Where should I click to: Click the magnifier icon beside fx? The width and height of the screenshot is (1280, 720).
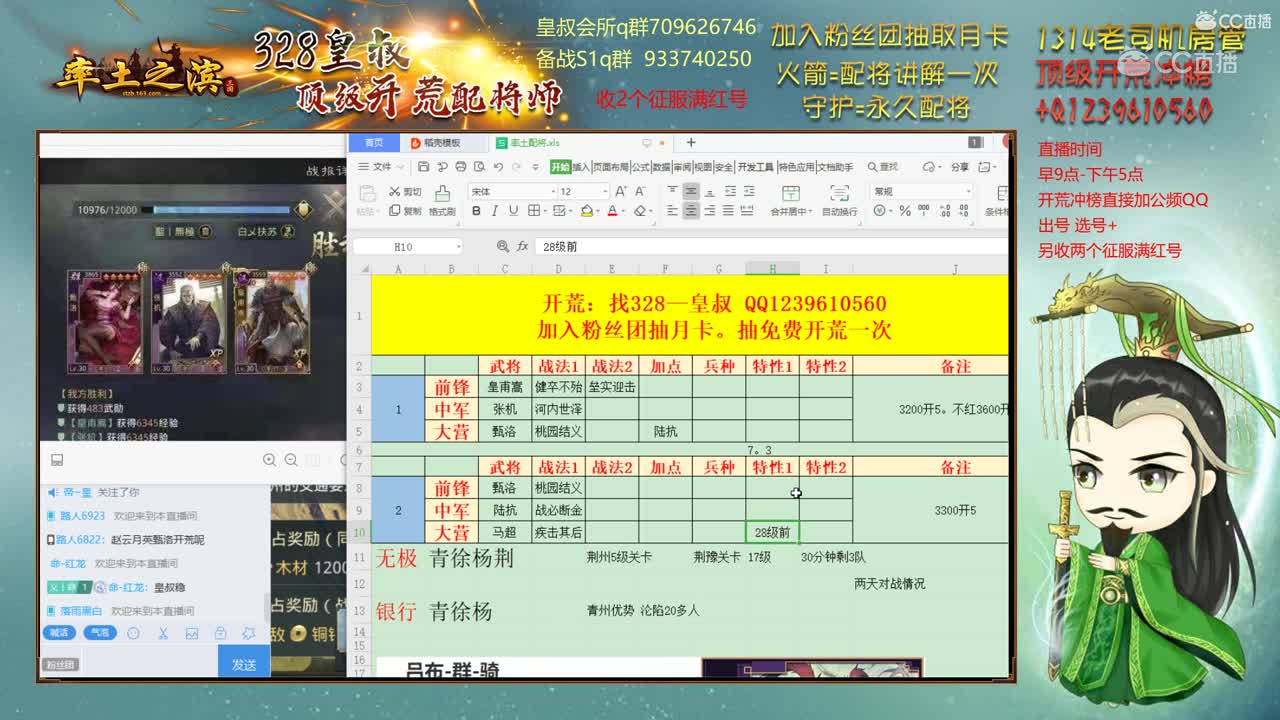pyautogui.click(x=503, y=246)
